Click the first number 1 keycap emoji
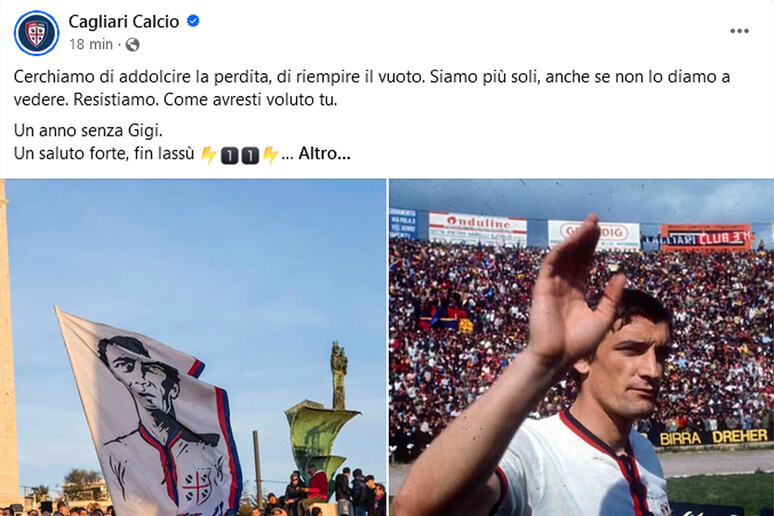Screen dimensions: 774x516 click(x=230, y=156)
